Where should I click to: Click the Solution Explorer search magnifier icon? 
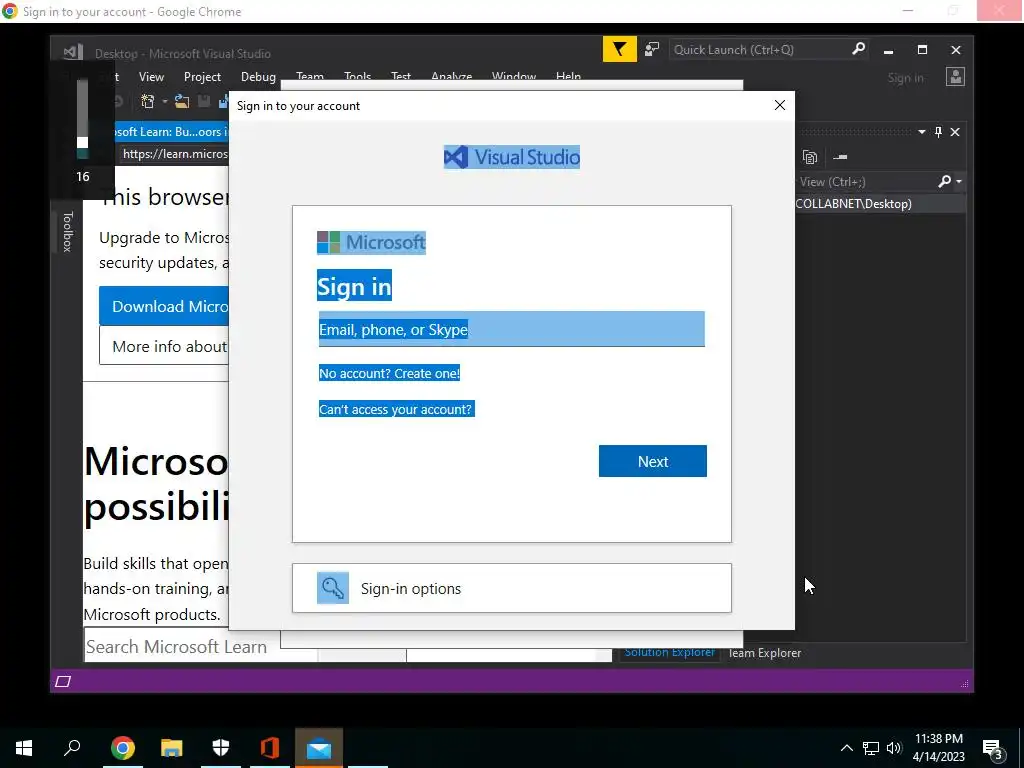tap(944, 182)
